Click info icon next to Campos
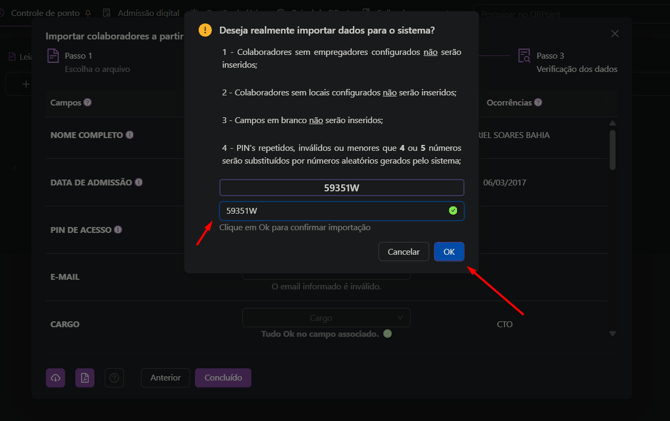 pyautogui.click(x=88, y=103)
